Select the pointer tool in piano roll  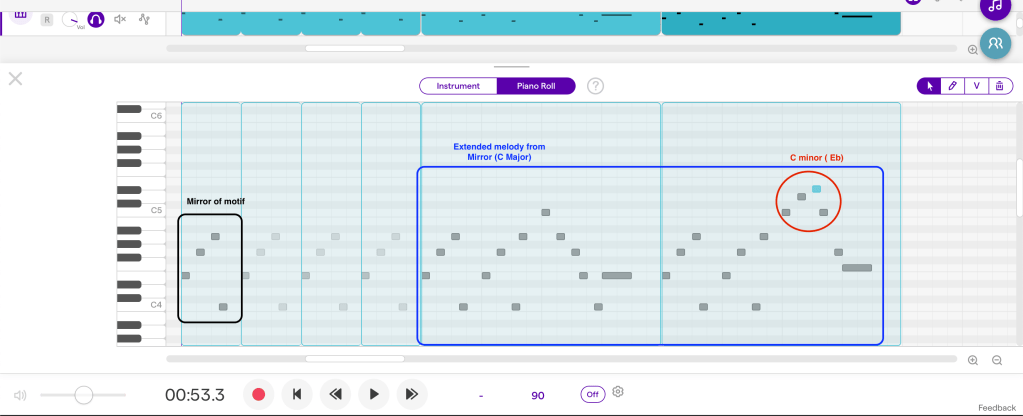click(929, 86)
